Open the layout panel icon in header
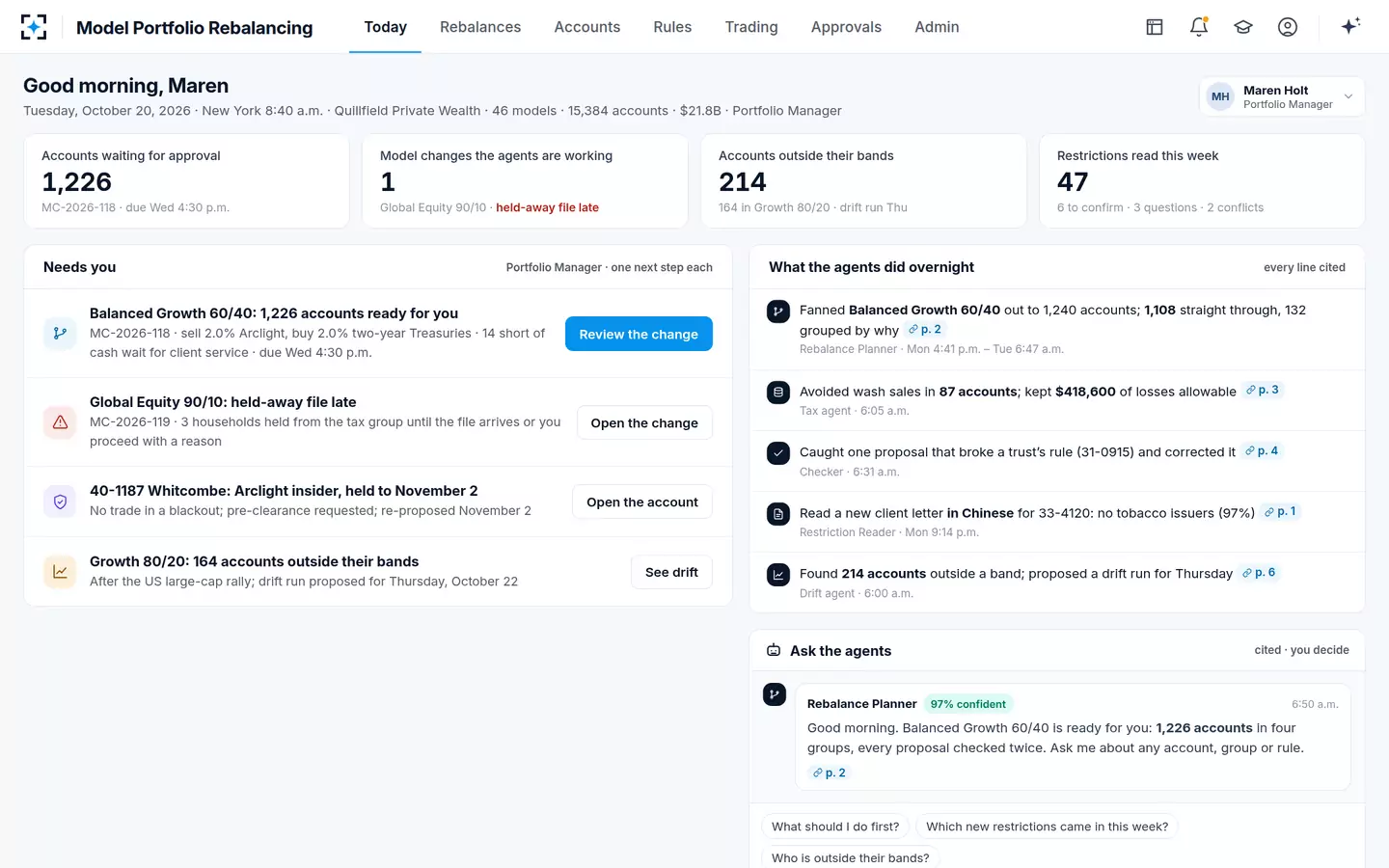1389x868 pixels. click(1155, 27)
